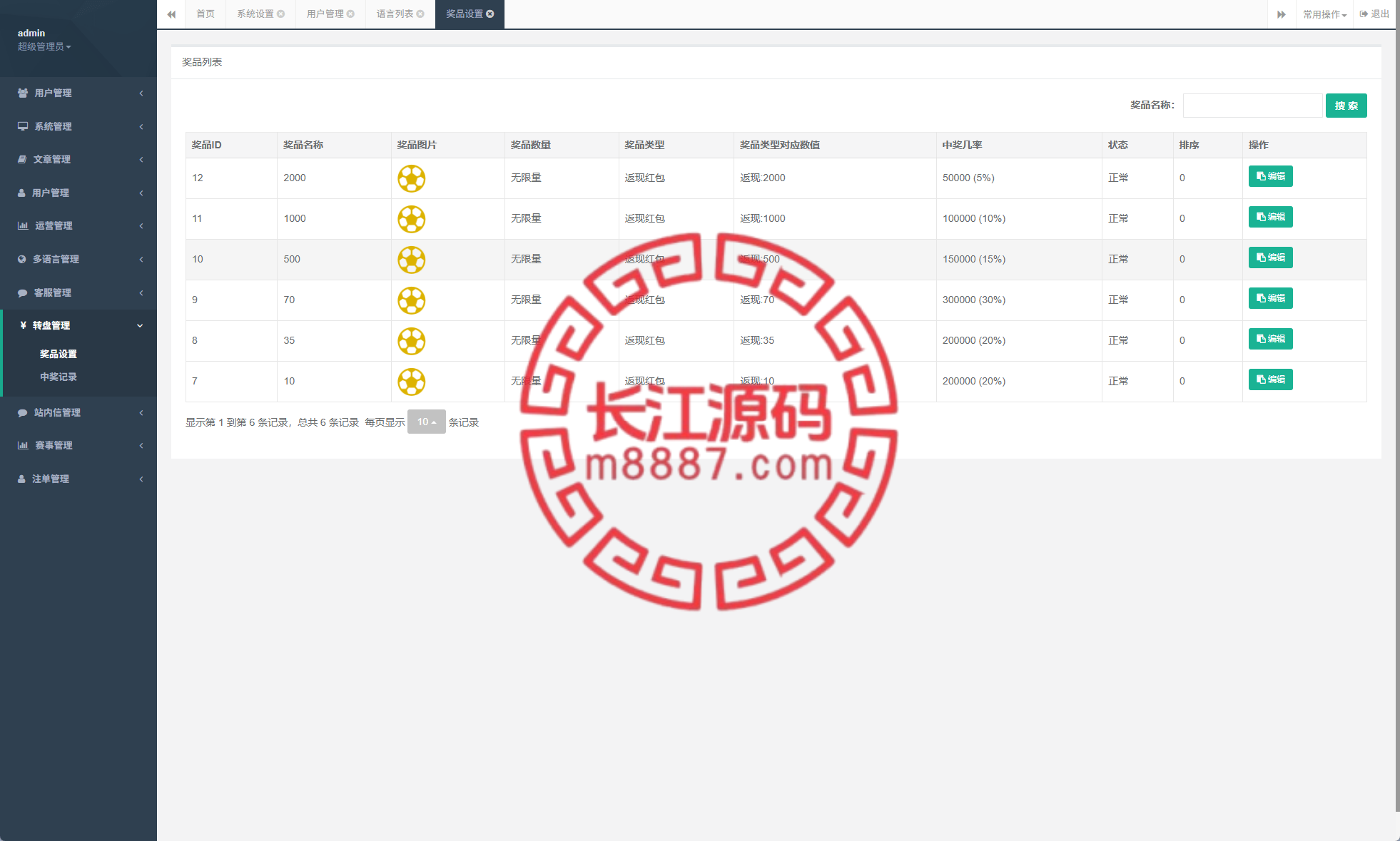1400x841 pixels.
Task: Click prize image for ID 12
Action: click(412, 178)
